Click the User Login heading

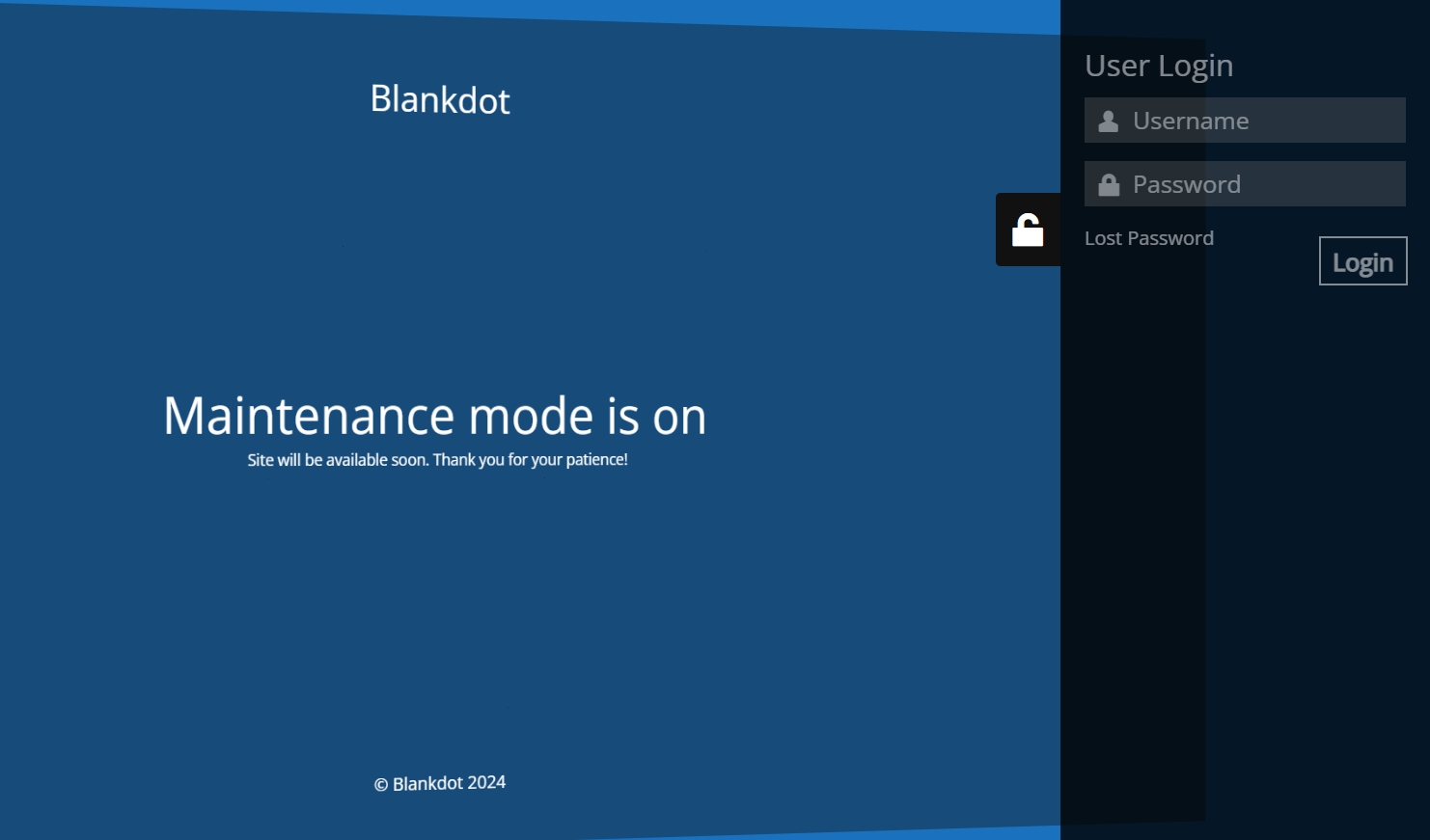(x=1158, y=66)
